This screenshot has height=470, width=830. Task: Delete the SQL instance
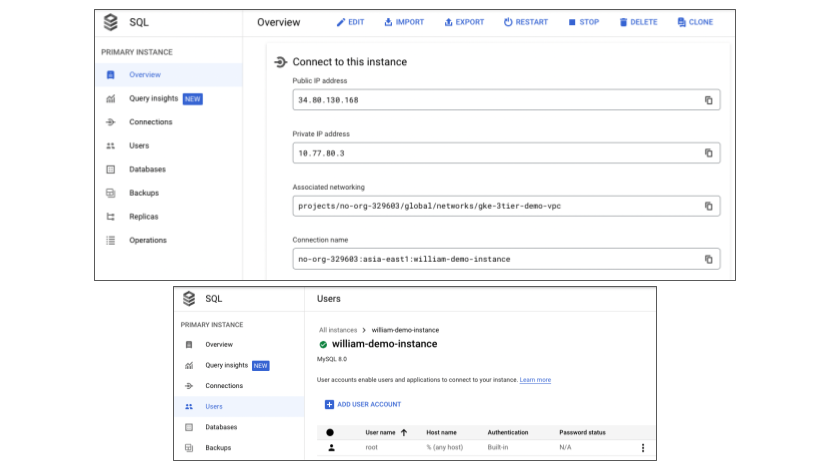638,22
